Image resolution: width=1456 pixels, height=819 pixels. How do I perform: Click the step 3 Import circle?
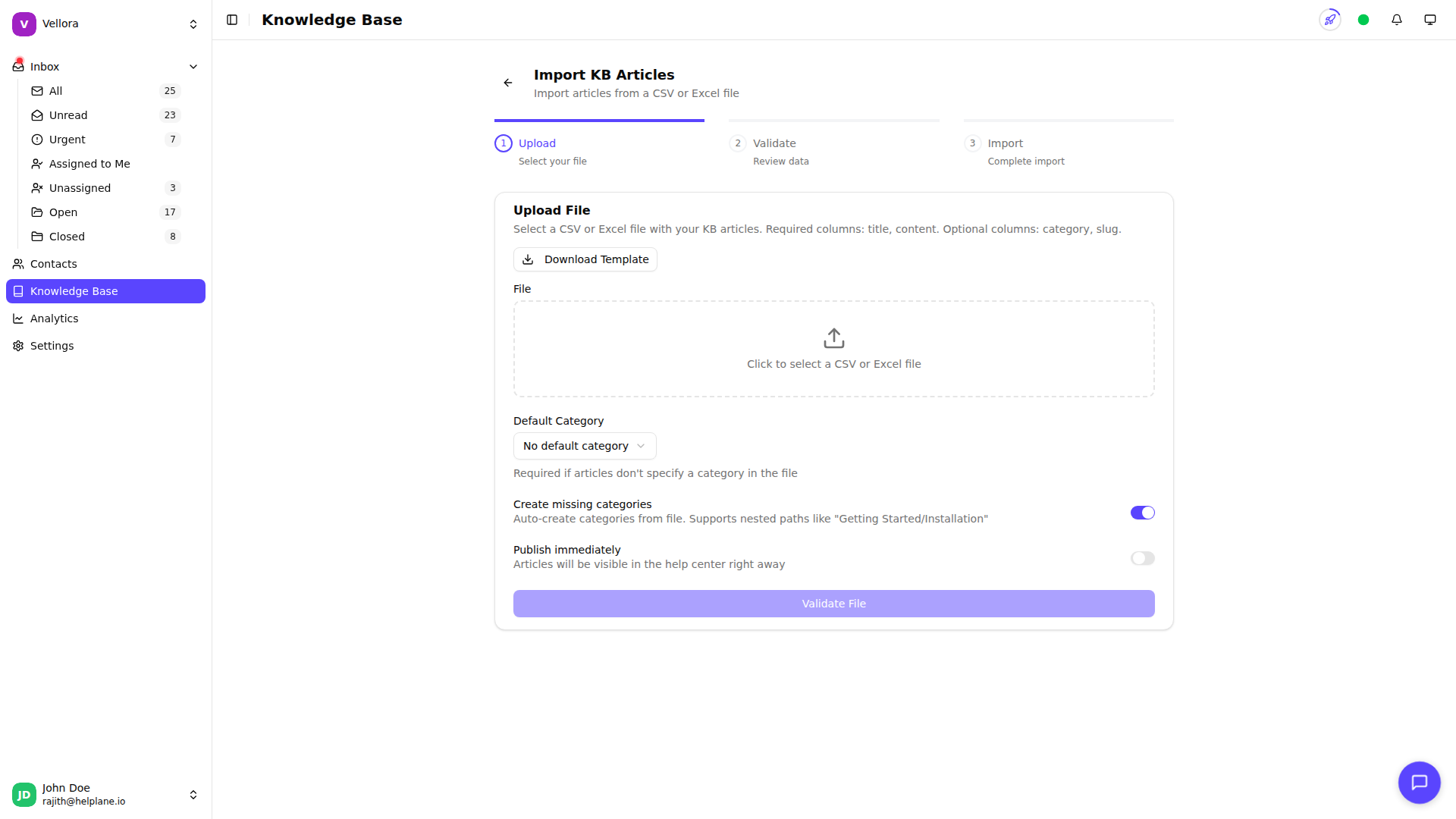coord(972,143)
